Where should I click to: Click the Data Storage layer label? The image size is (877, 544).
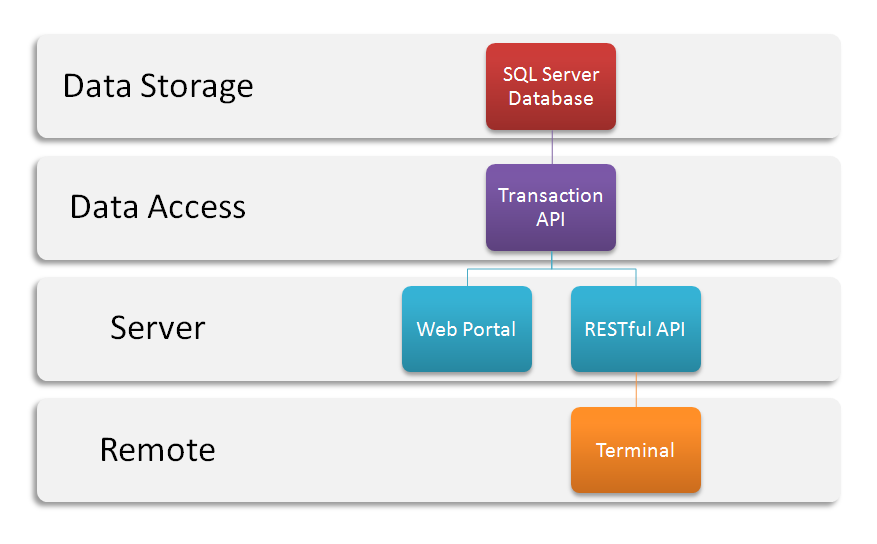pyautogui.click(x=158, y=87)
